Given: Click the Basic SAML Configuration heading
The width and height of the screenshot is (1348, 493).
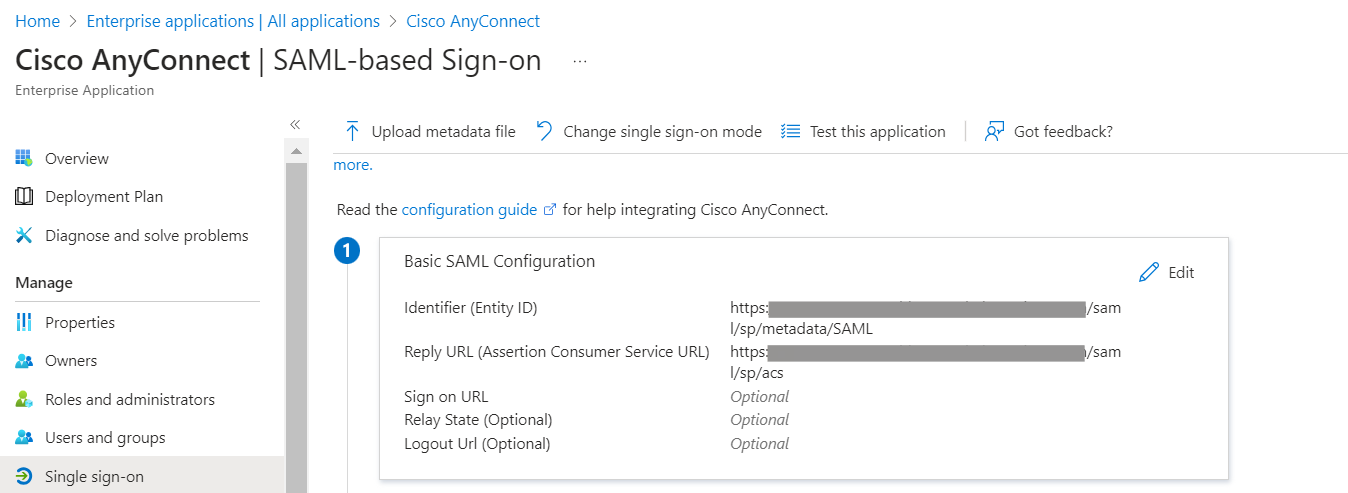Looking at the screenshot, I should point(499,261).
